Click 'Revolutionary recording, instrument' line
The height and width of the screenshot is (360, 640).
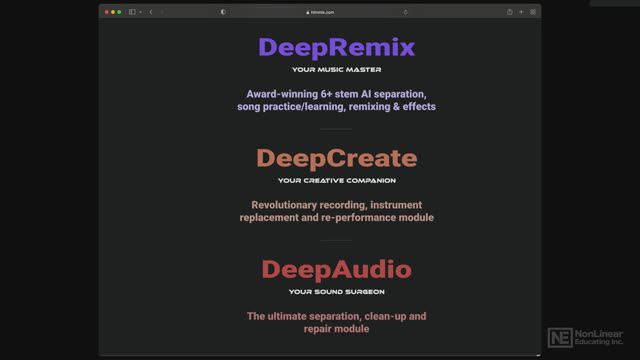click(337, 205)
